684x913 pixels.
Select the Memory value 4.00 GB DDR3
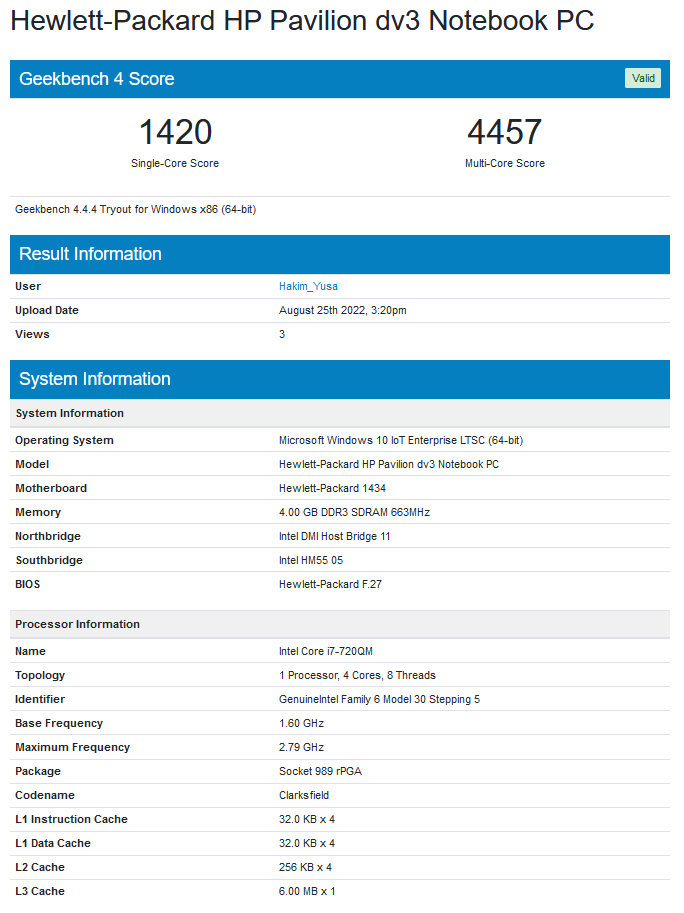pos(354,512)
